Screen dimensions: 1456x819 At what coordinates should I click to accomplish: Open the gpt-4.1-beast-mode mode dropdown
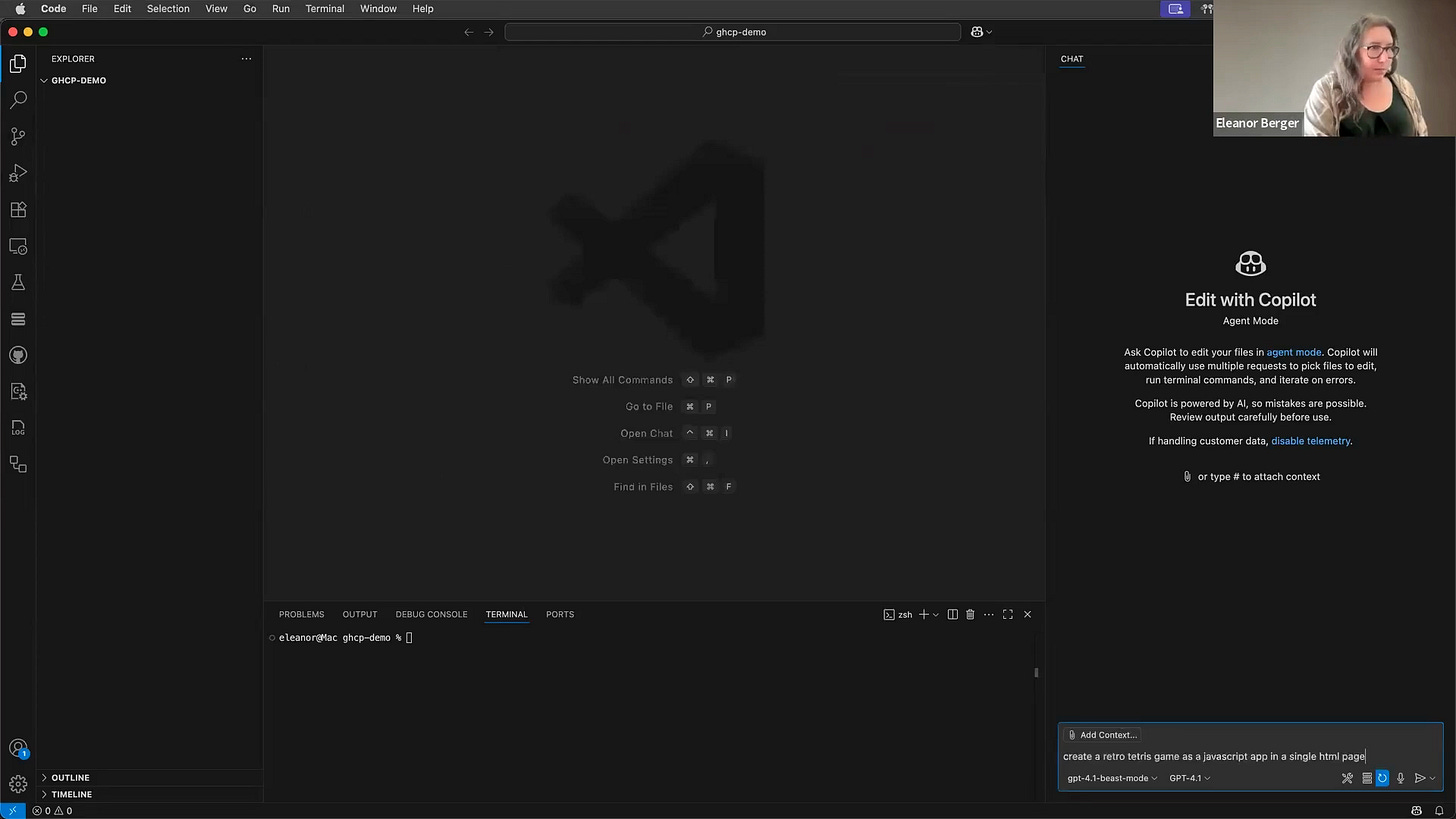(1112, 778)
